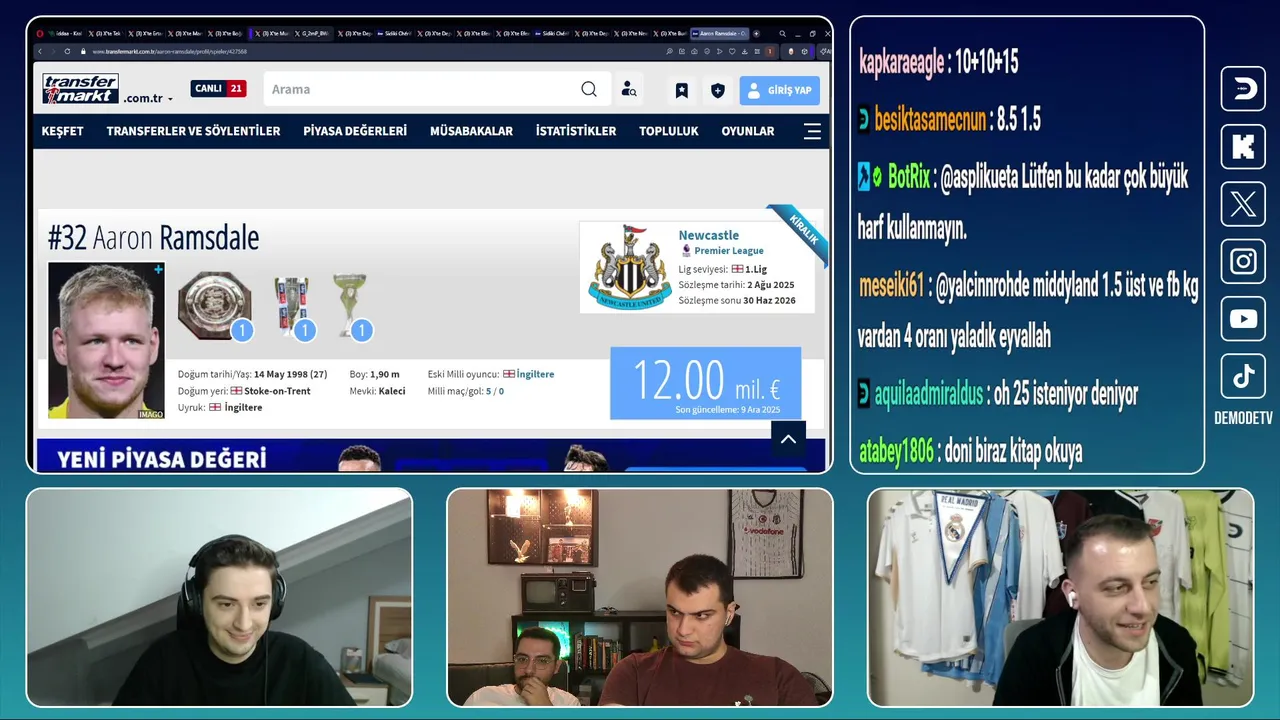Click the X (Twitter) overlay icon
The height and width of the screenshot is (720, 1280).
(1243, 205)
